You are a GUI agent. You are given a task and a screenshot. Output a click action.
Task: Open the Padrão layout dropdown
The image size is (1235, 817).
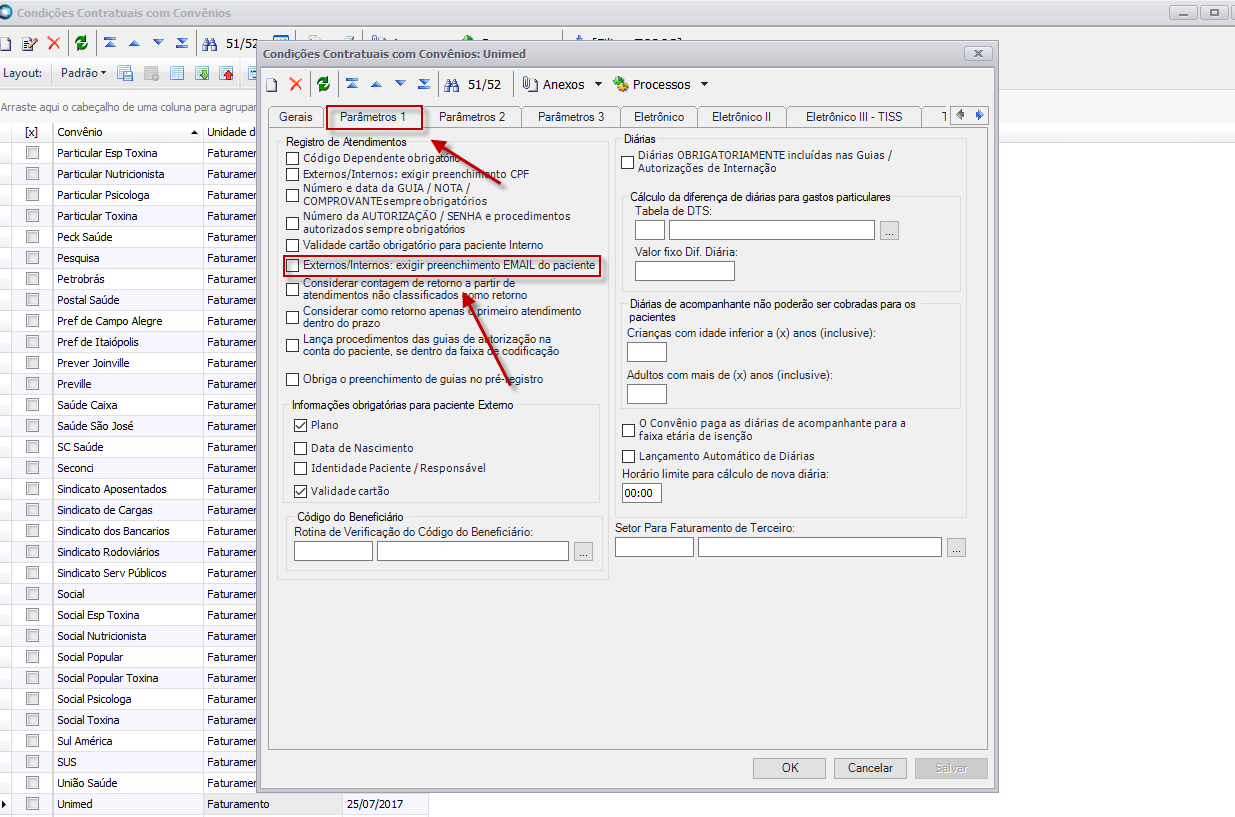[84, 73]
